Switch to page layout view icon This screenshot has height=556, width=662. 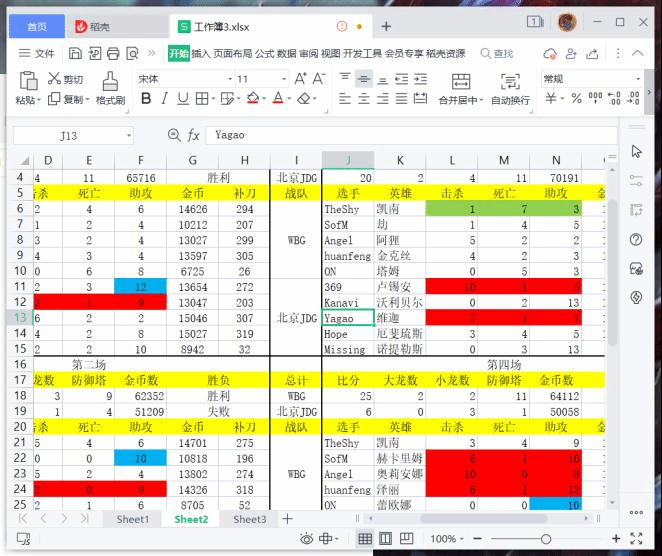tap(385, 539)
